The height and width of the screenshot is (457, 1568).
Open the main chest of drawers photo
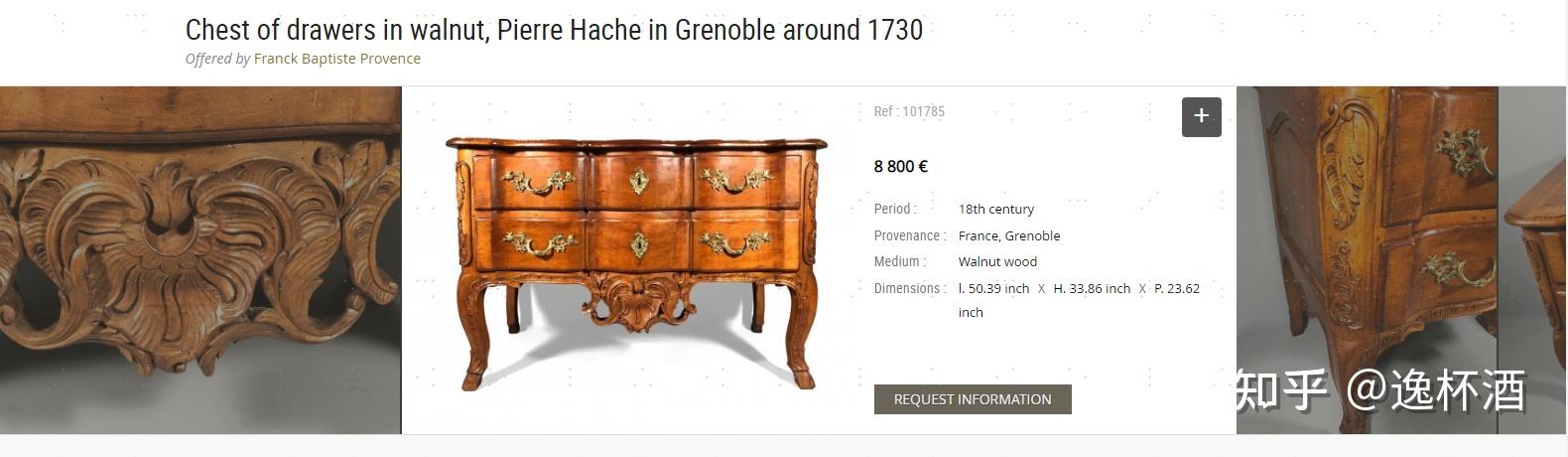[636, 263]
